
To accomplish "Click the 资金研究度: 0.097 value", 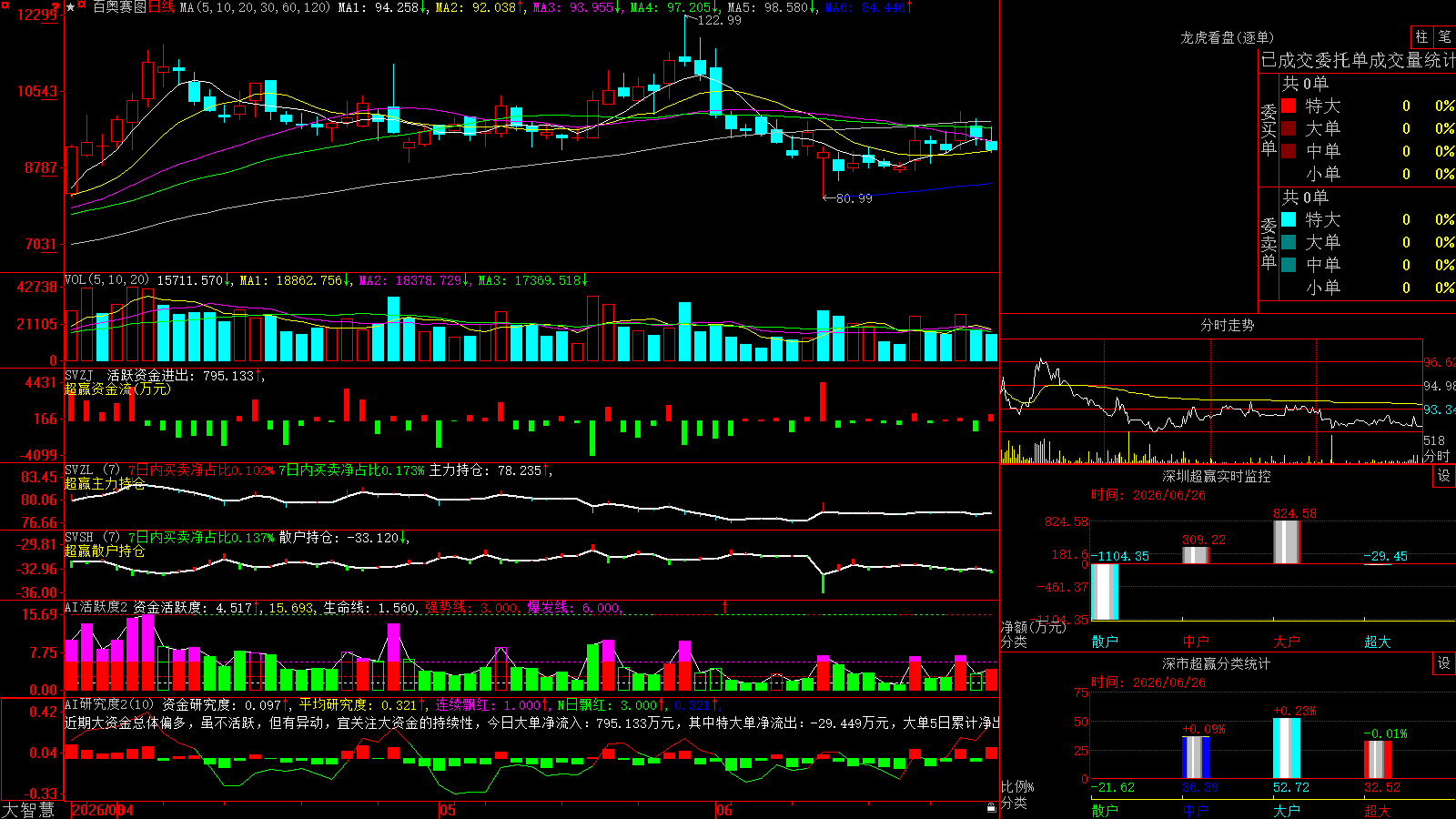I will click(226, 704).
